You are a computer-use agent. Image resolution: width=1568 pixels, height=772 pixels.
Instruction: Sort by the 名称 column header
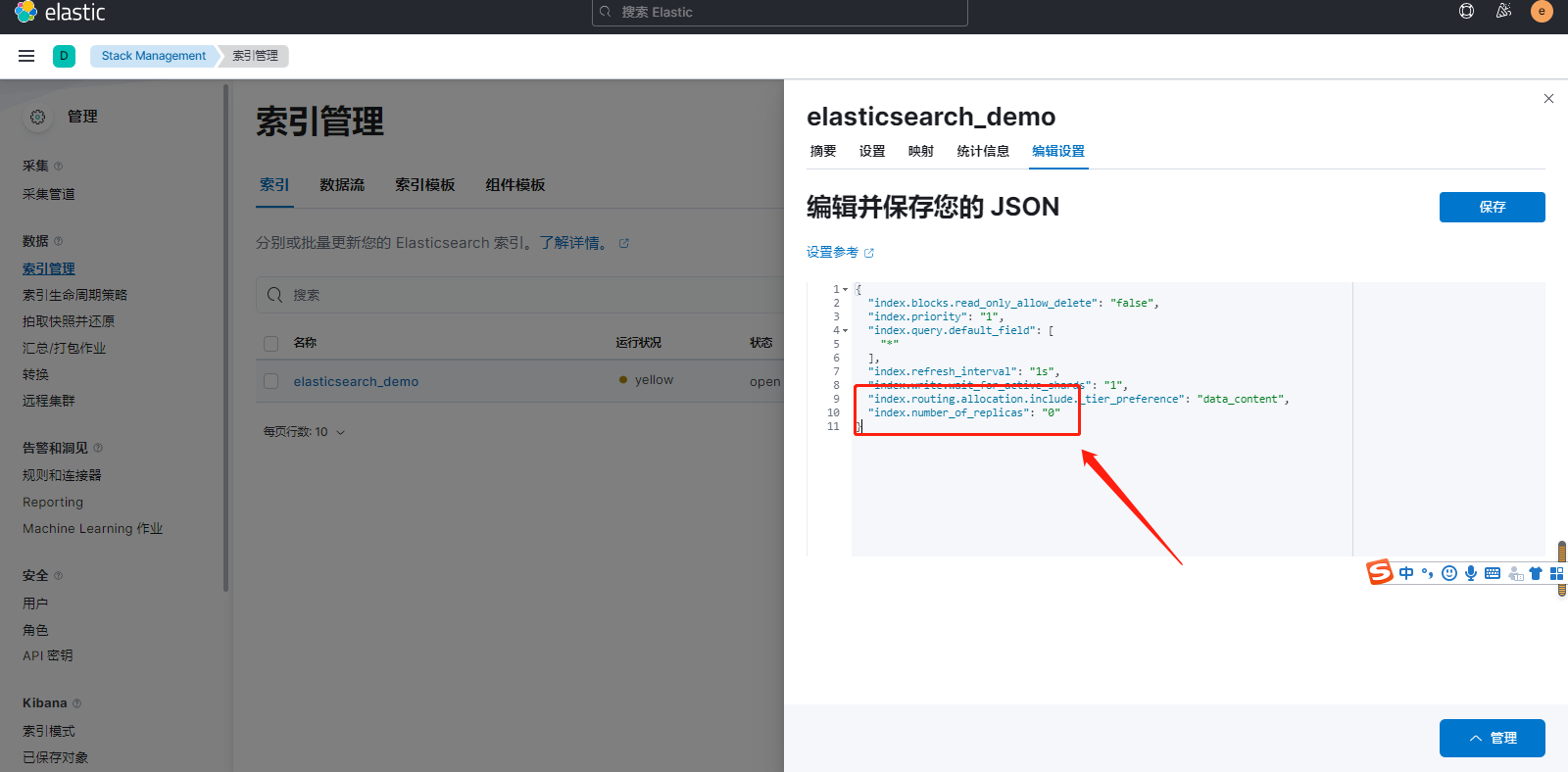(x=305, y=343)
